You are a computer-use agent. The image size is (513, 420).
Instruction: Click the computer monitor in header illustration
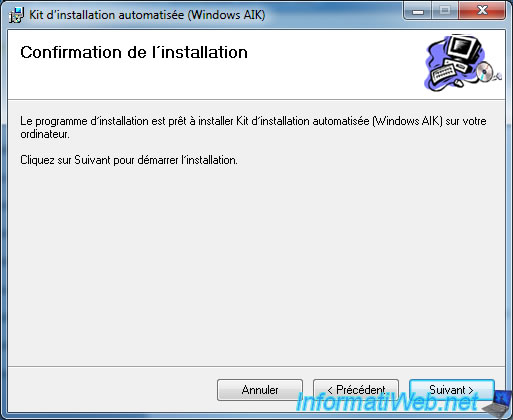point(464,49)
